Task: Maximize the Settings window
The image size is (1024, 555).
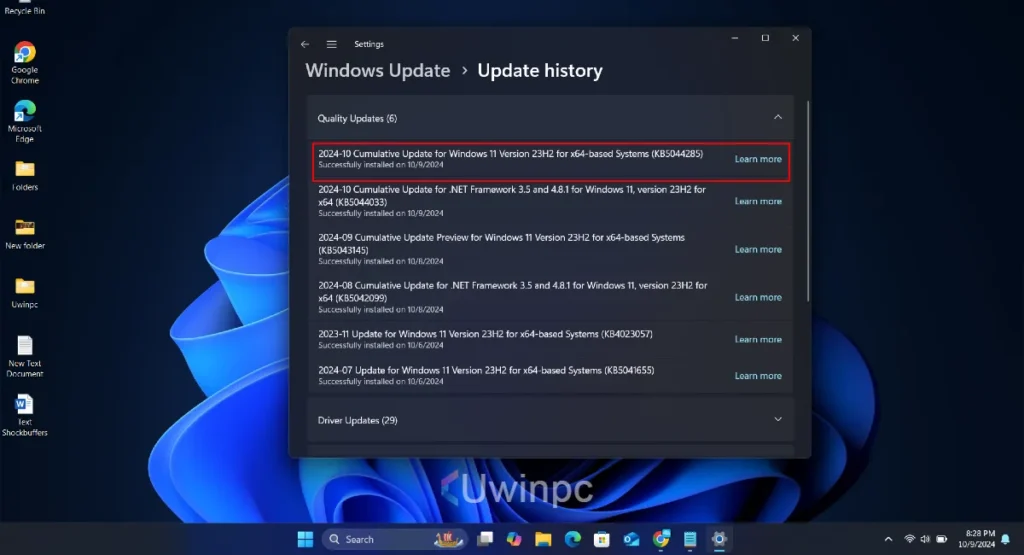Action: click(765, 38)
